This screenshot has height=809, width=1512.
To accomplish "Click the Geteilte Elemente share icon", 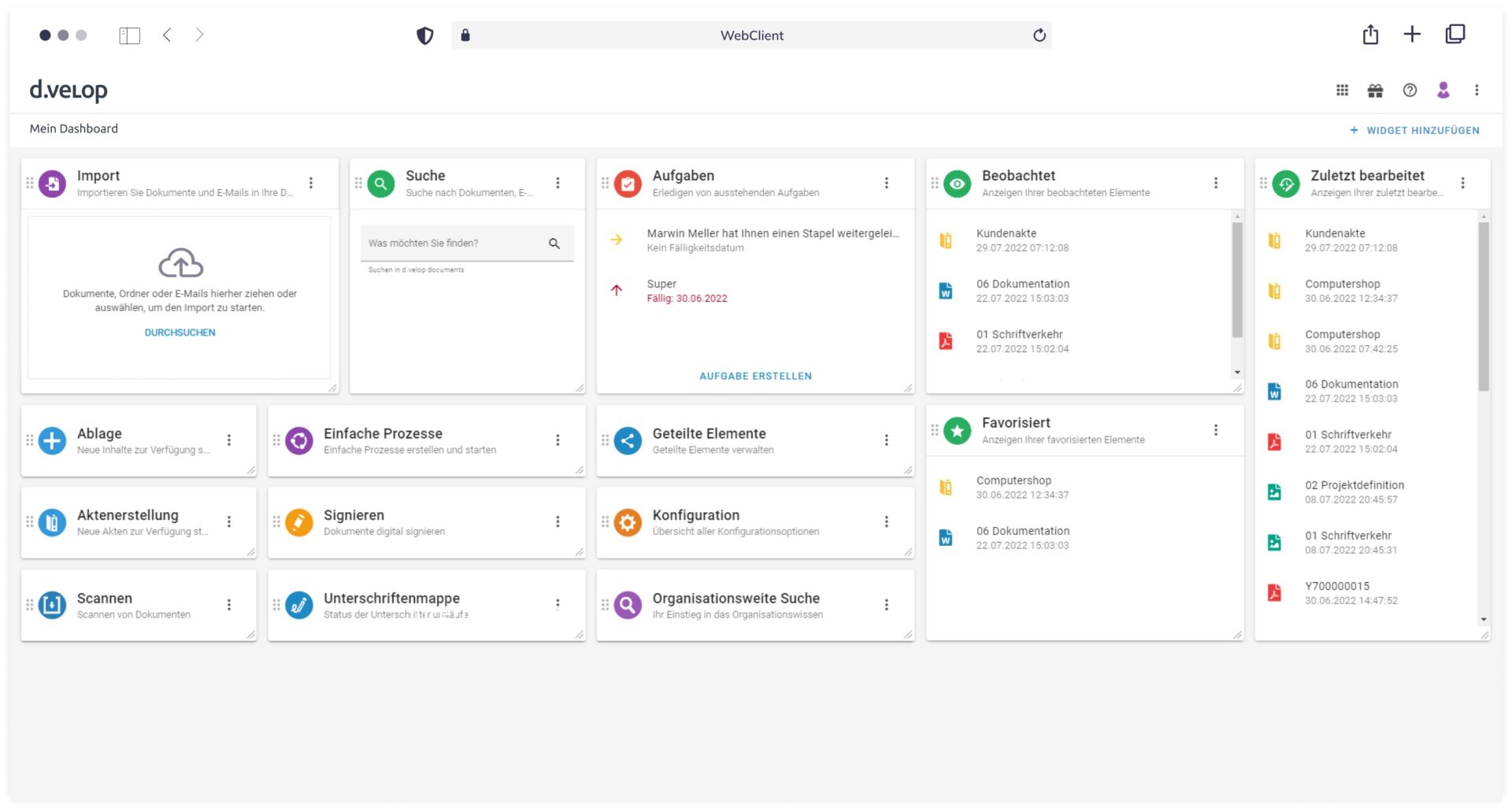I will coord(628,440).
